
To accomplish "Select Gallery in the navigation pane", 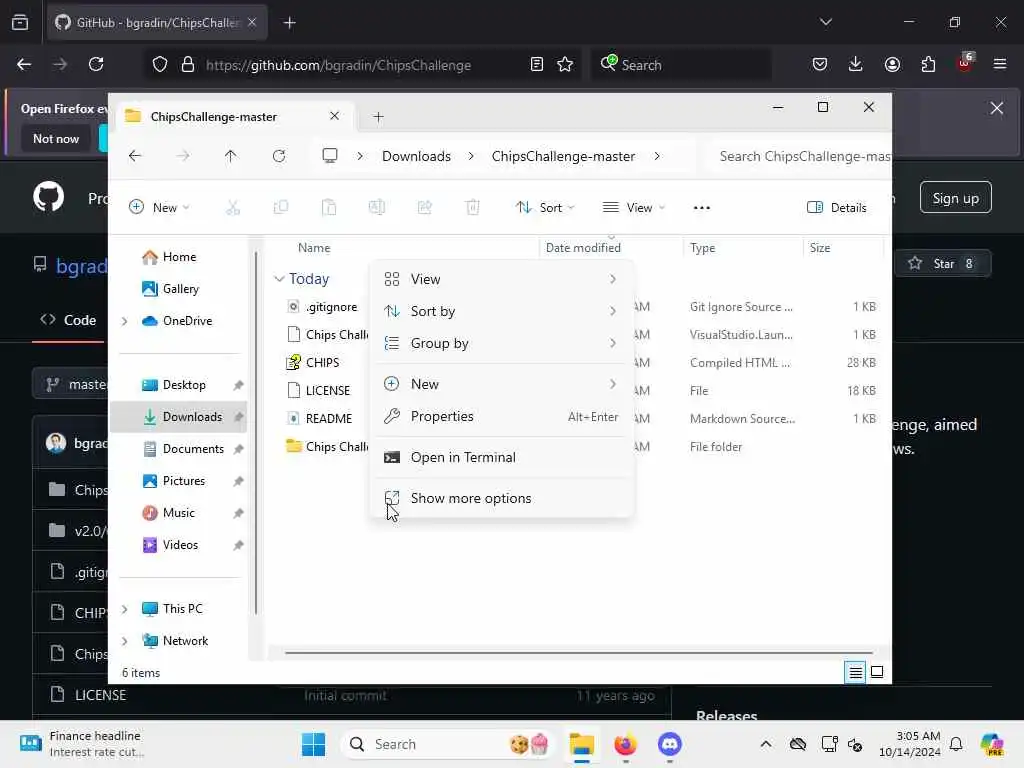I will 179,289.
